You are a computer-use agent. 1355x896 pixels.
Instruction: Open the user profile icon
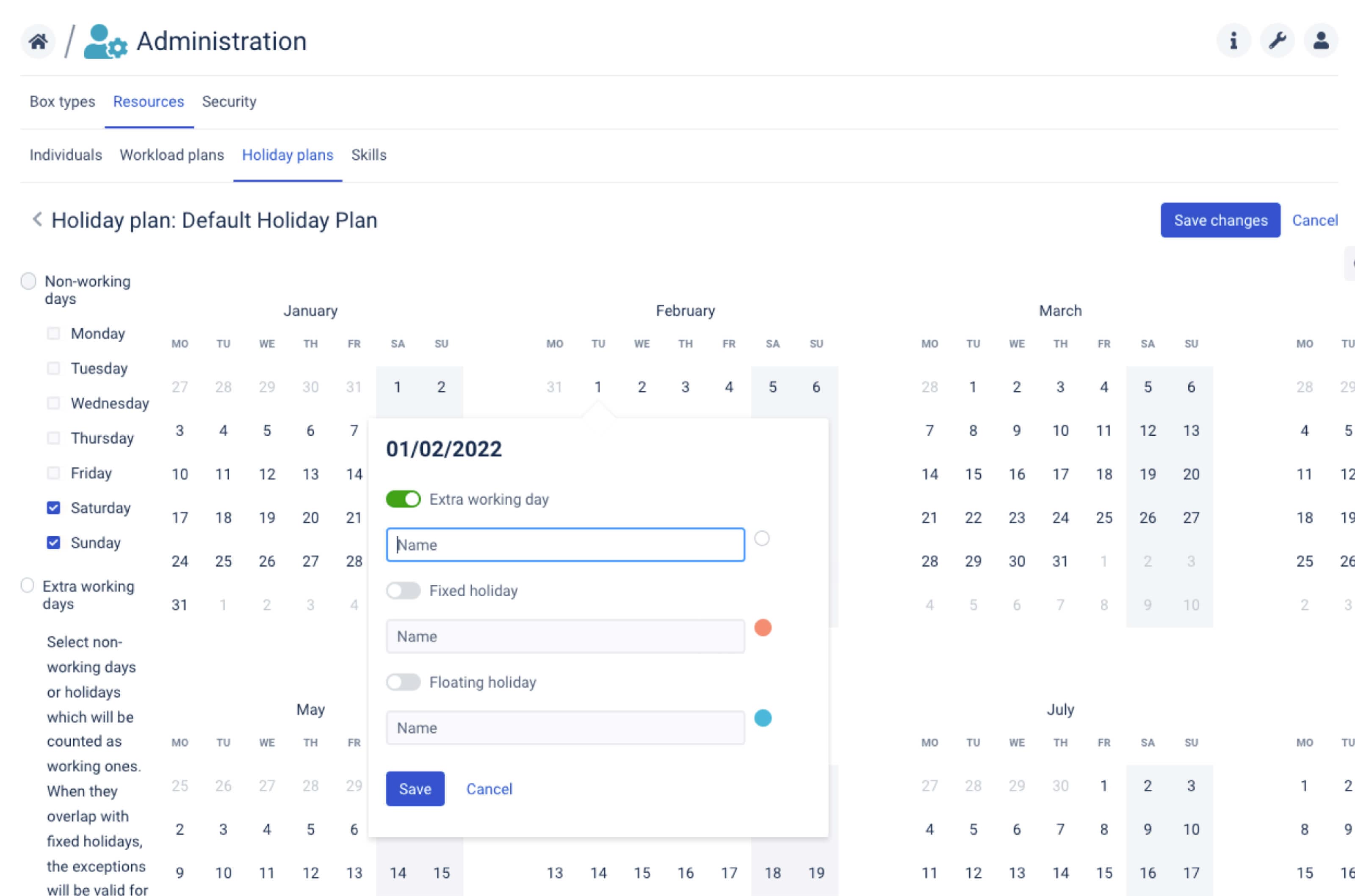pos(1321,41)
